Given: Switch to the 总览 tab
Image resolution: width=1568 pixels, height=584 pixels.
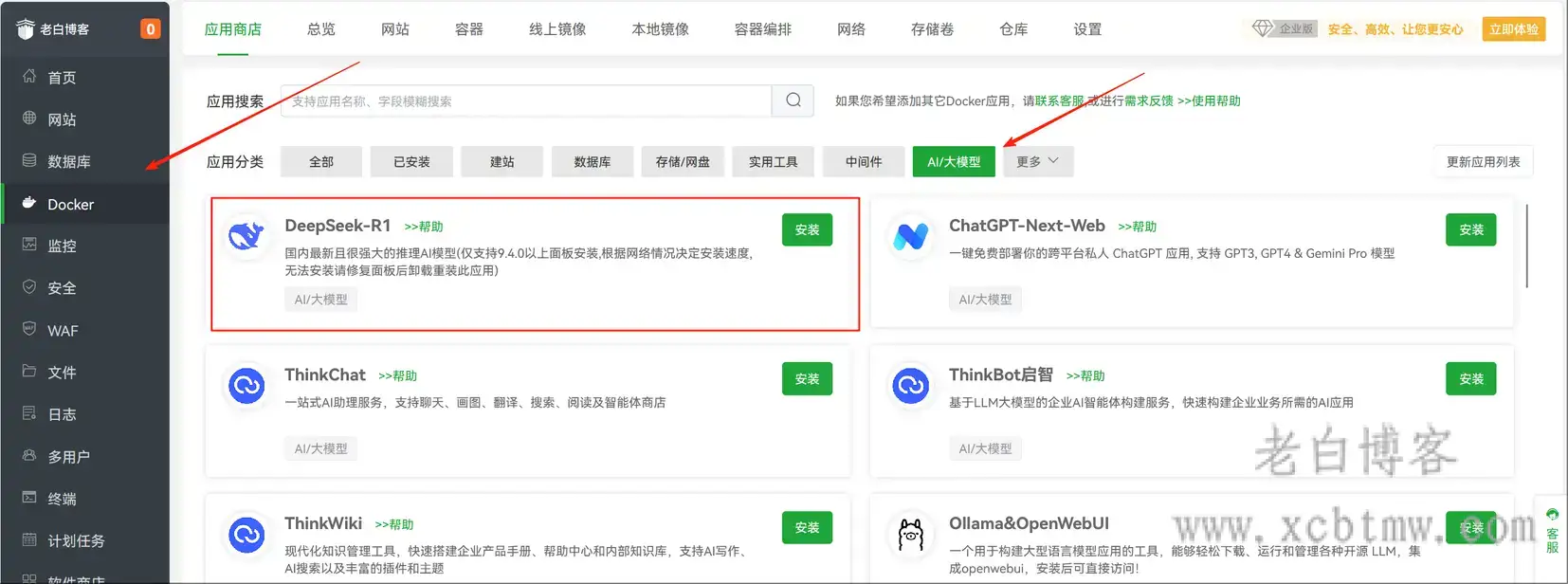Looking at the screenshot, I should pyautogui.click(x=321, y=29).
